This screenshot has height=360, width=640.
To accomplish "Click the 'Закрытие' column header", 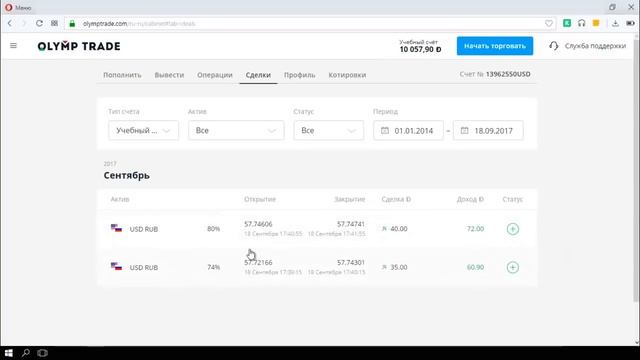I will click(x=349, y=199).
